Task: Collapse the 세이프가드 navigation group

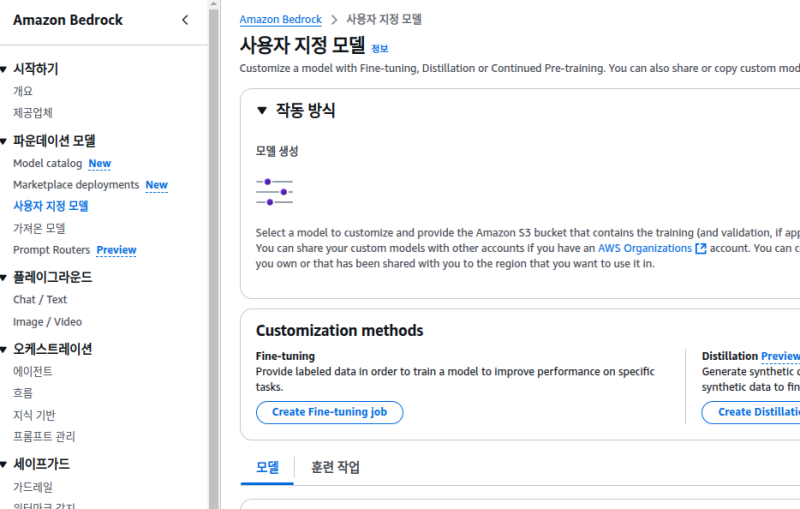Action: (x=5, y=464)
